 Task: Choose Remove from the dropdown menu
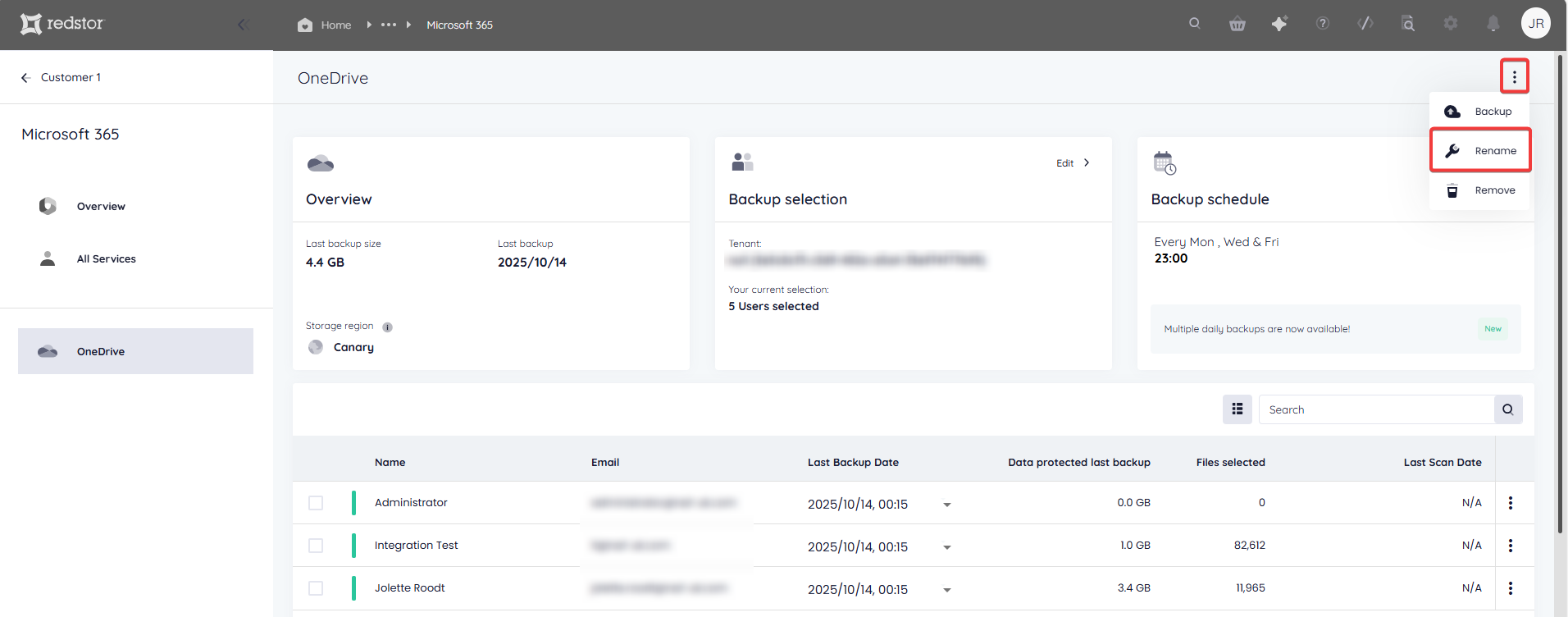point(1479,190)
